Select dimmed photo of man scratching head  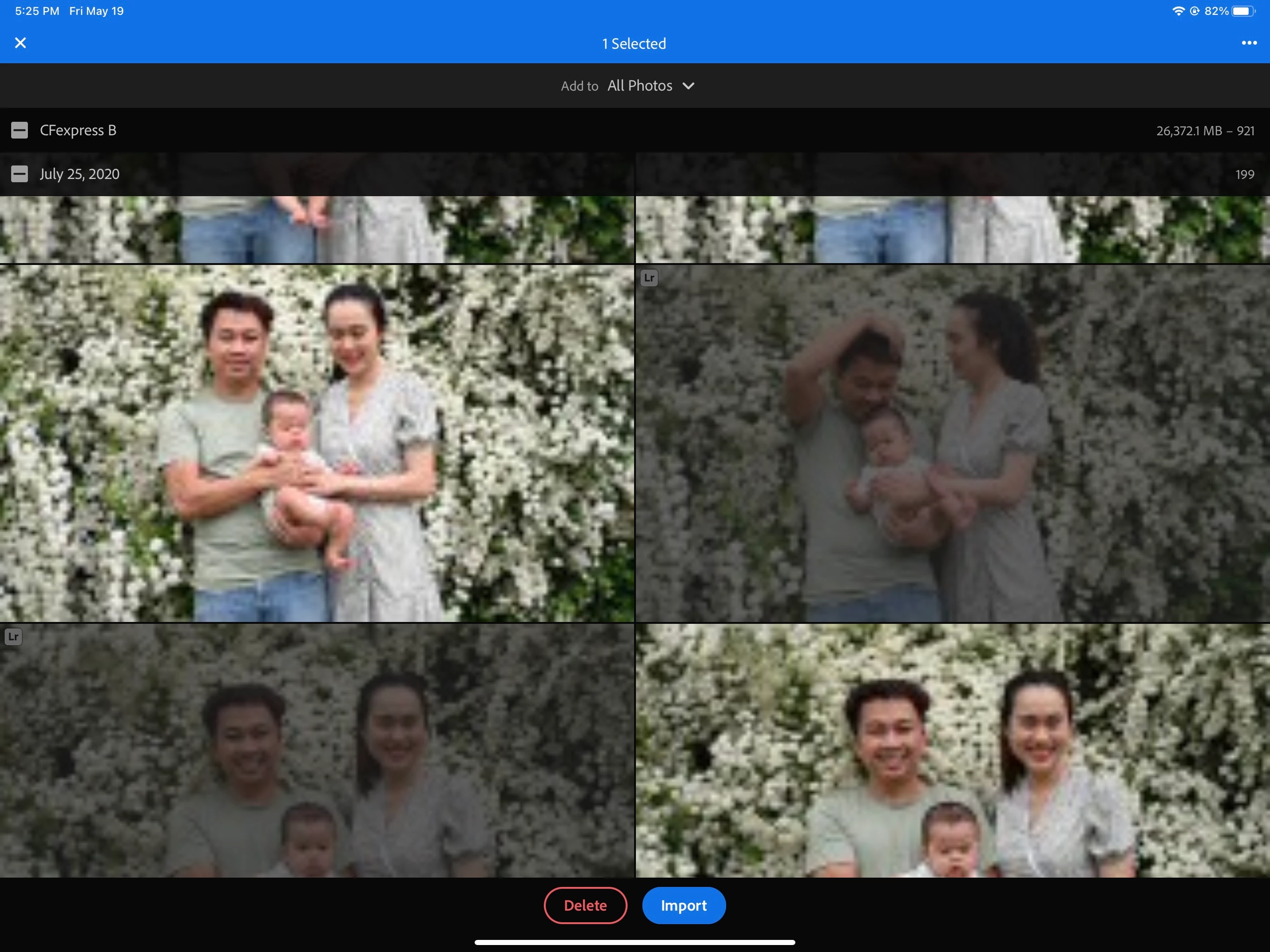point(952,443)
